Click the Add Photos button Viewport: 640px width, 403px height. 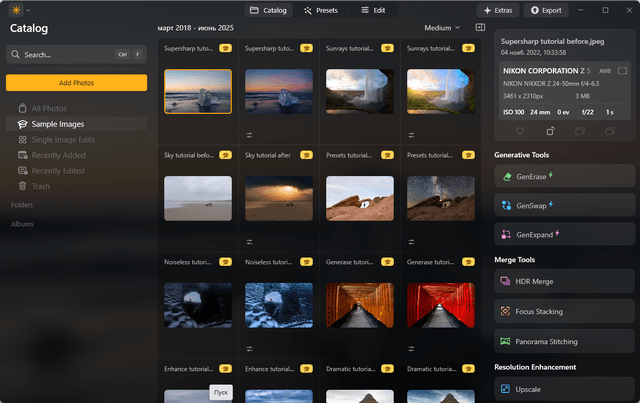pos(77,83)
